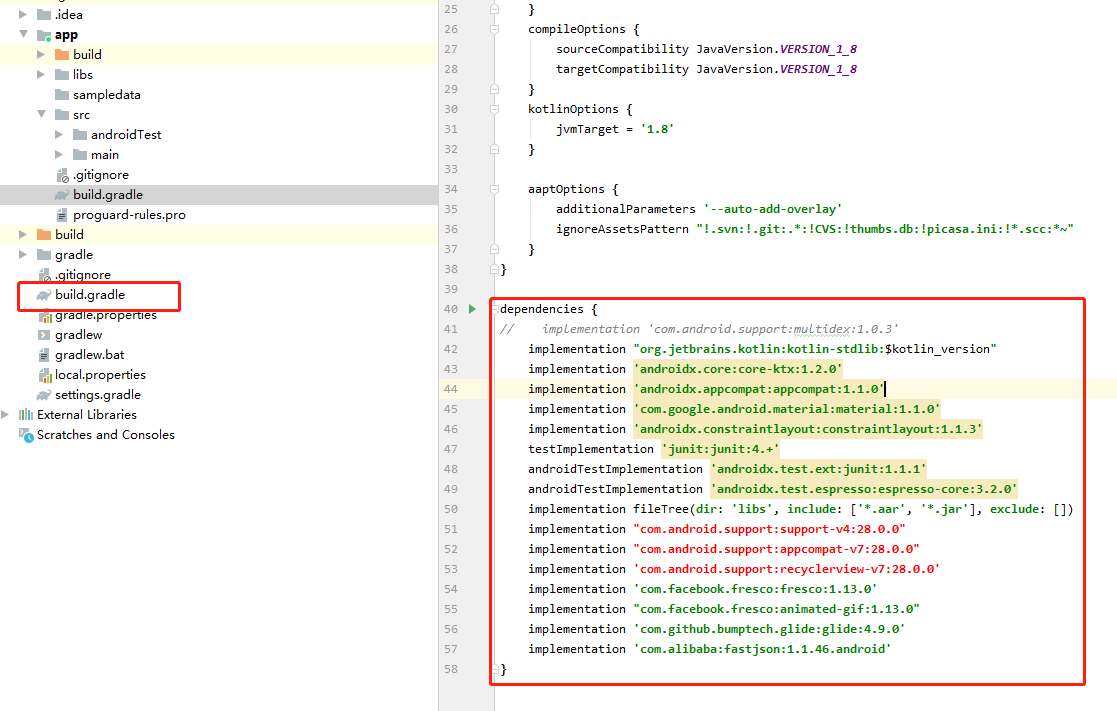Expand the main folder arrow
1117x711 pixels.
58,154
